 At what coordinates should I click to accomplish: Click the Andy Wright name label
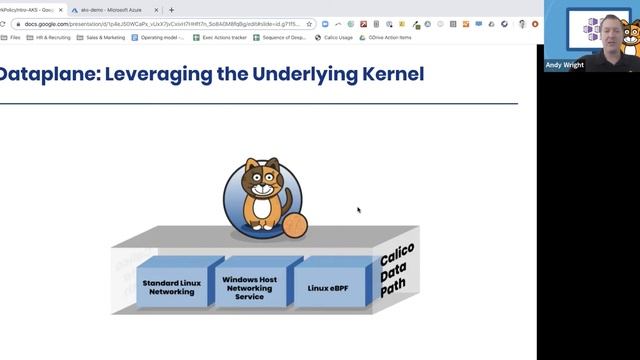click(x=564, y=65)
